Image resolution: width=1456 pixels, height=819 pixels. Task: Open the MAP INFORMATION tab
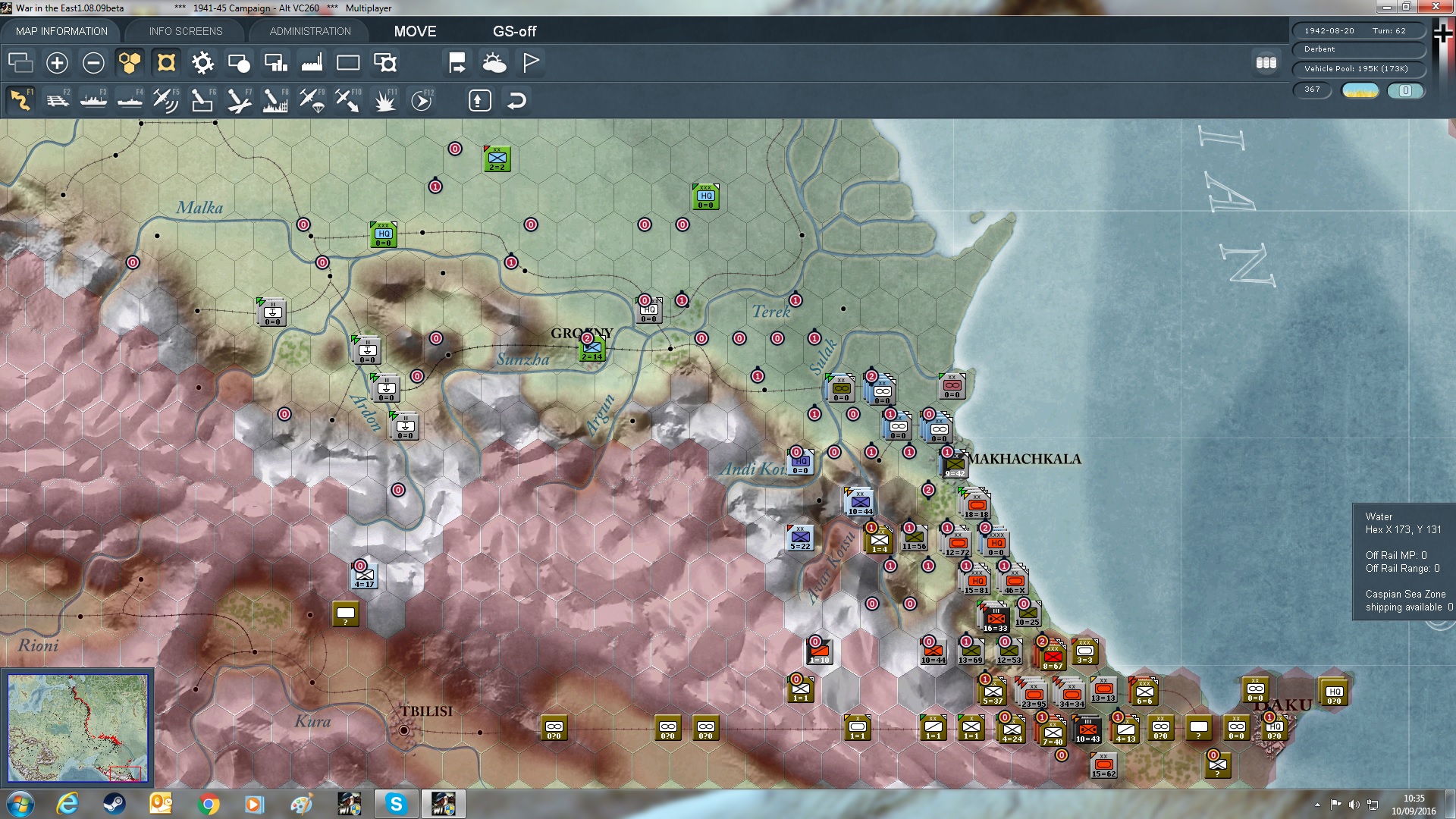point(61,31)
